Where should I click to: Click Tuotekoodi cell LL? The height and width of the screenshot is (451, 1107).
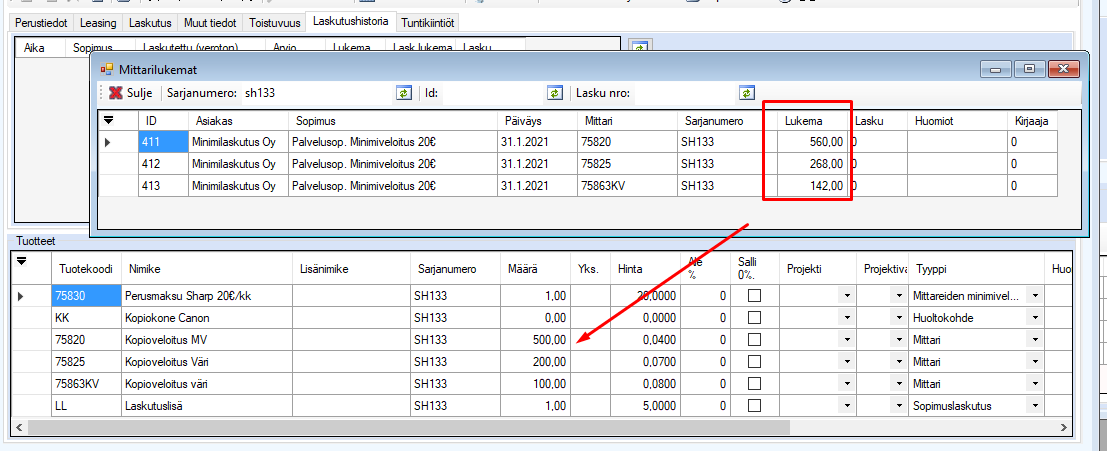click(x=86, y=405)
